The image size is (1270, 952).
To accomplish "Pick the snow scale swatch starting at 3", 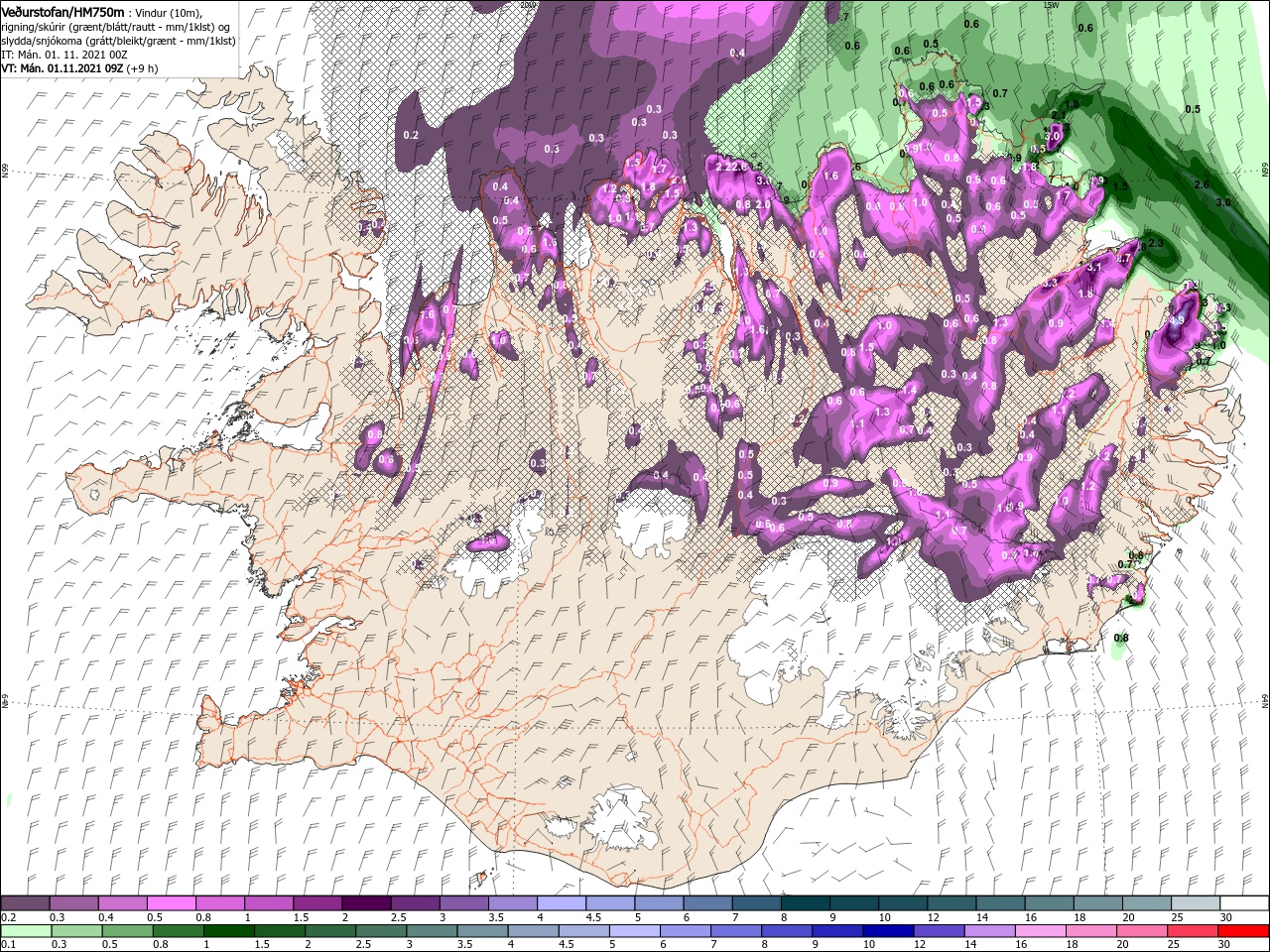I will tap(463, 903).
